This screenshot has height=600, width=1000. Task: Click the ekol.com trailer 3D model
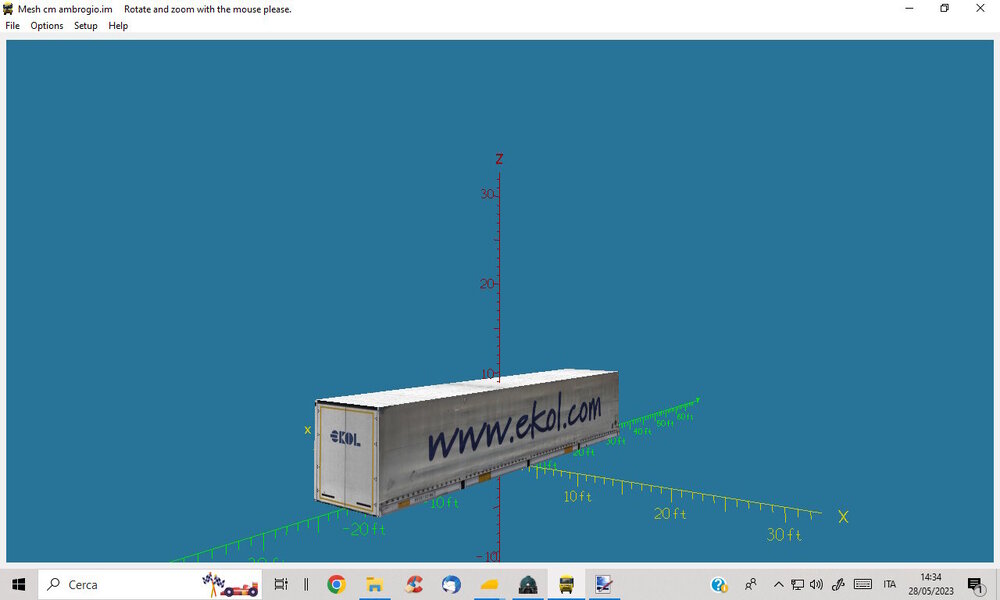click(467, 441)
